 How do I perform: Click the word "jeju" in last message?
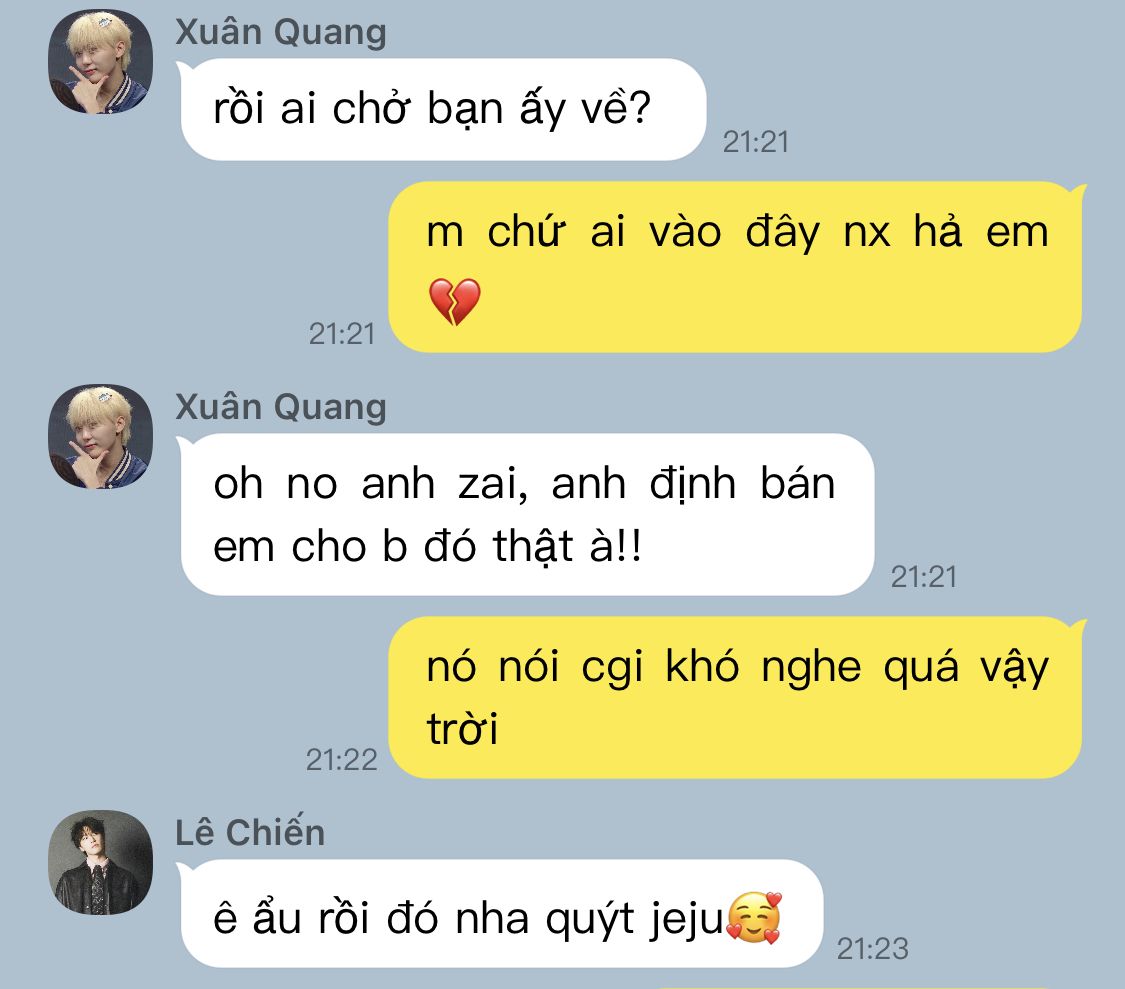click(687, 919)
